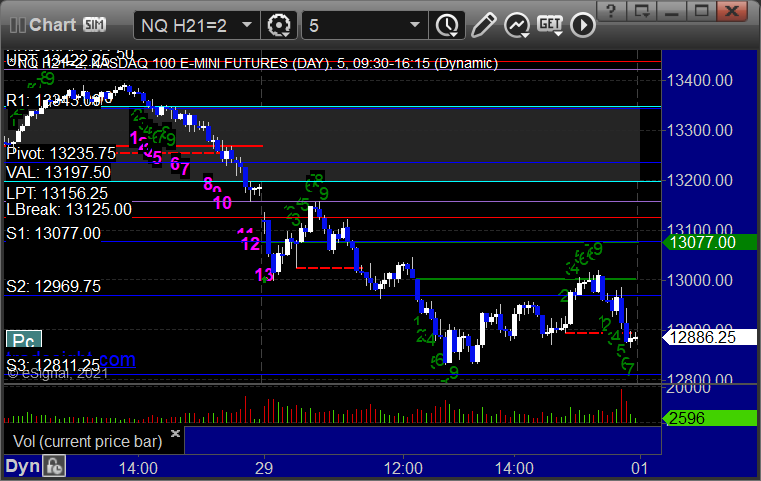The height and width of the screenshot is (481, 761).
Task: Click the S2: 12969.75 label
Action: (x=53, y=286)
